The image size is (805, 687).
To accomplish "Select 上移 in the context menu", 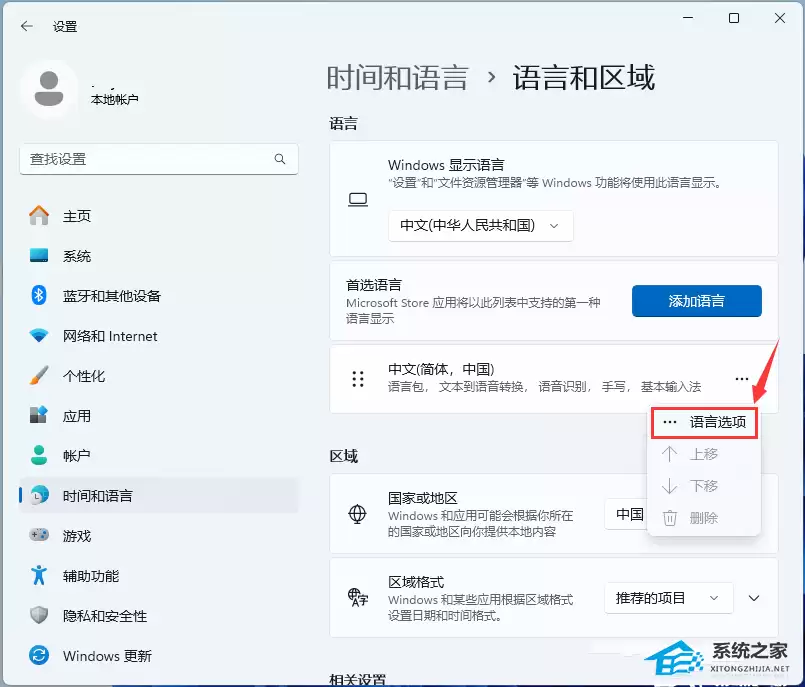I will pos(704,454).
